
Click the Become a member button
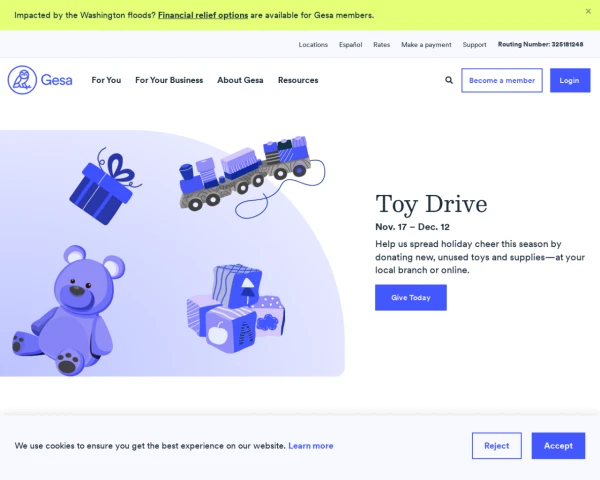coord(502,80)
